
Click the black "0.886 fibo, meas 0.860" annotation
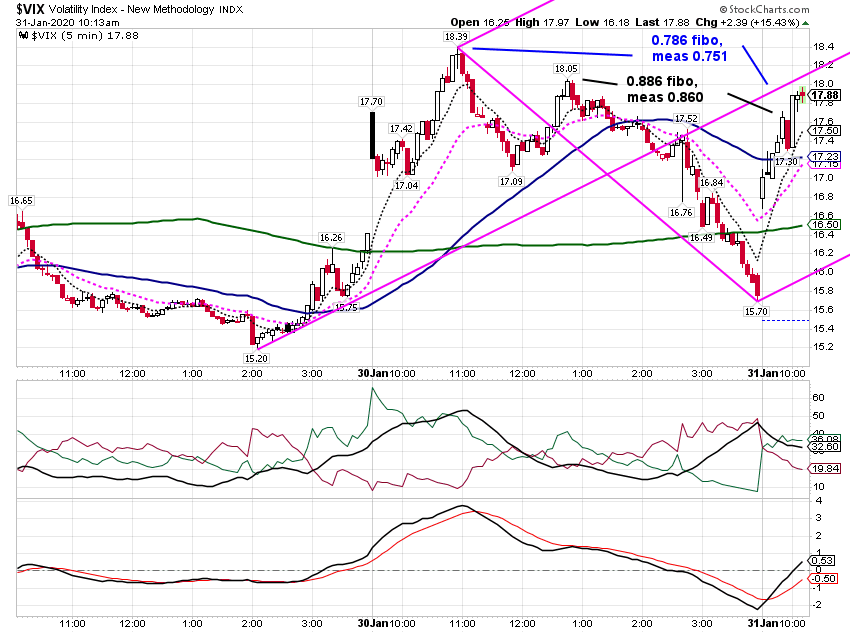click(x=664, y=89)
